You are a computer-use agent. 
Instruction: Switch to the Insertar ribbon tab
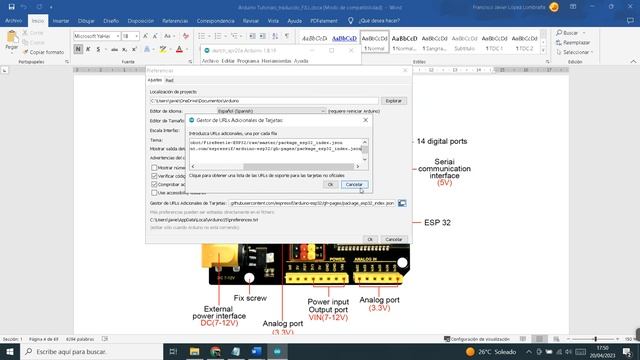[x=61, y=20]
